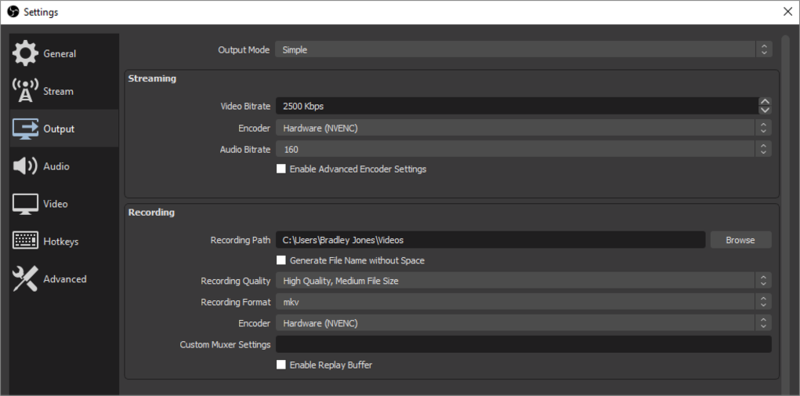Click the settings panel vertical scrollbar
This screenshot has height=396, width=800.
click(x=785, y=214)
